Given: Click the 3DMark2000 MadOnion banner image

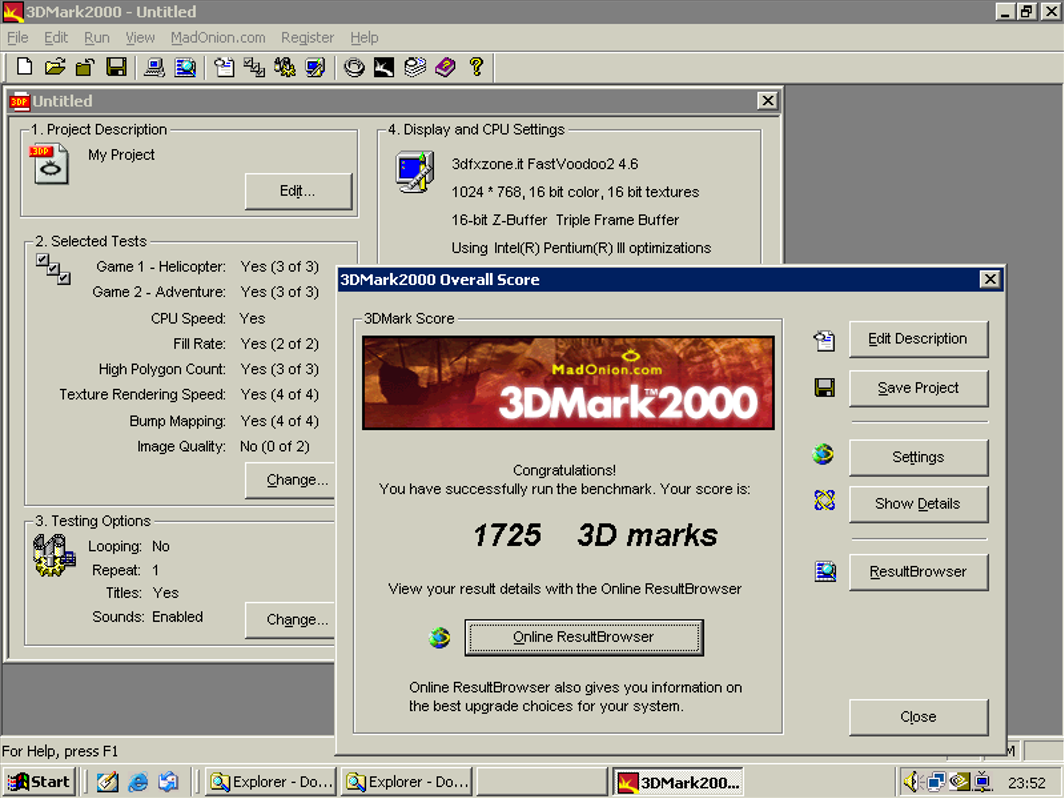Looking at the screenshot, I should pyautogui.click(x=568, y=383).
